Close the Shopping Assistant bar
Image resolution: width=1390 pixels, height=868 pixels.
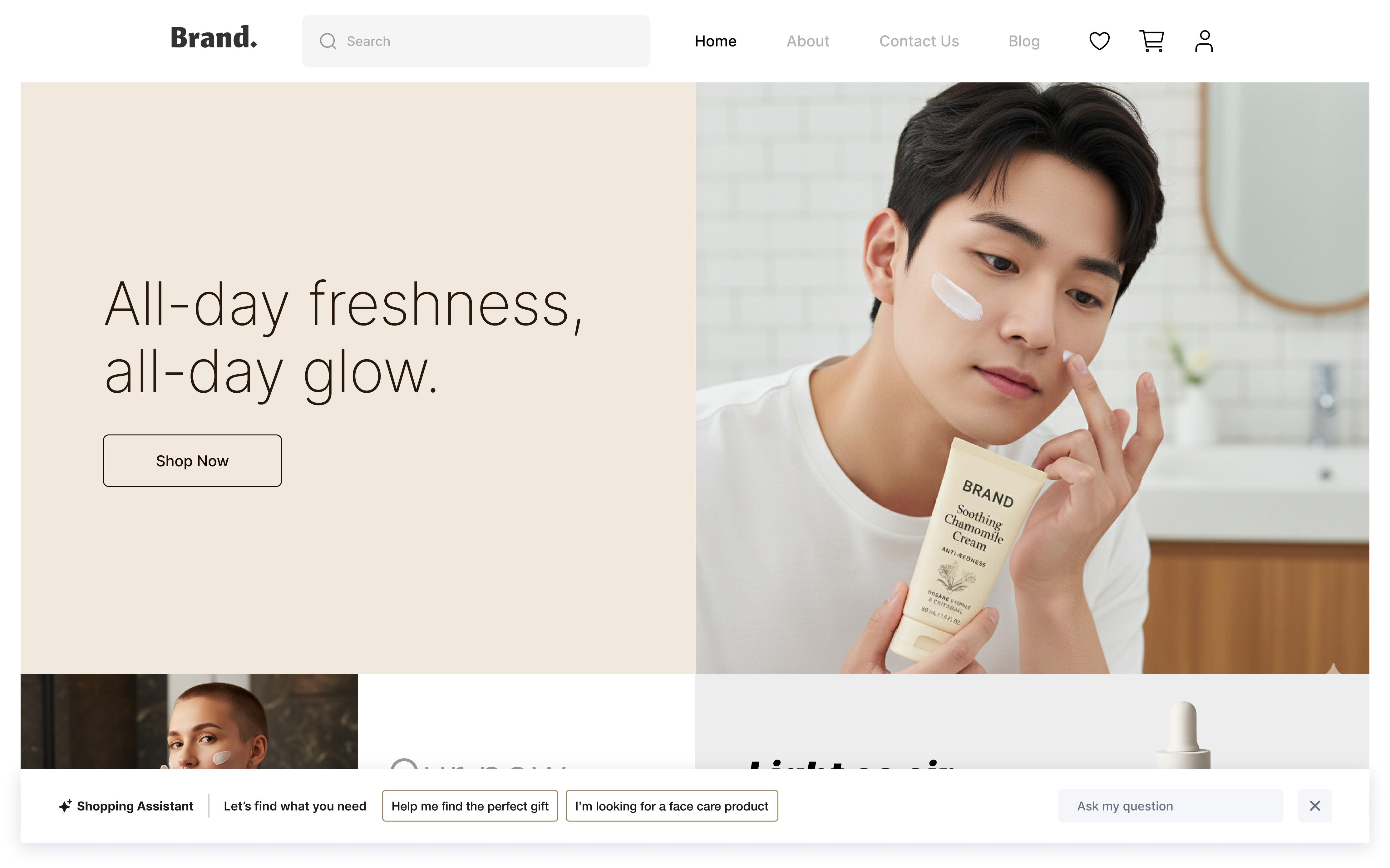click(1314, 806)
